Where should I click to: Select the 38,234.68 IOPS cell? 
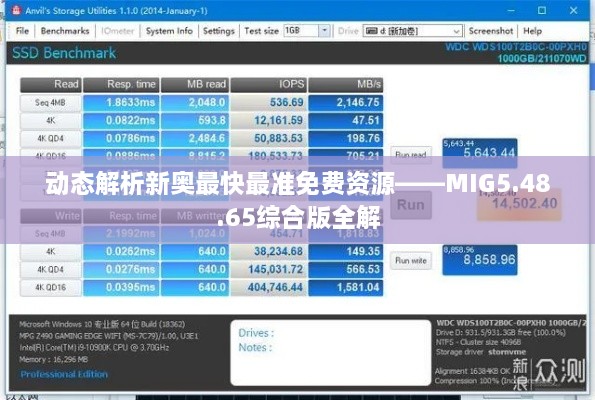(x=268, y=251)
